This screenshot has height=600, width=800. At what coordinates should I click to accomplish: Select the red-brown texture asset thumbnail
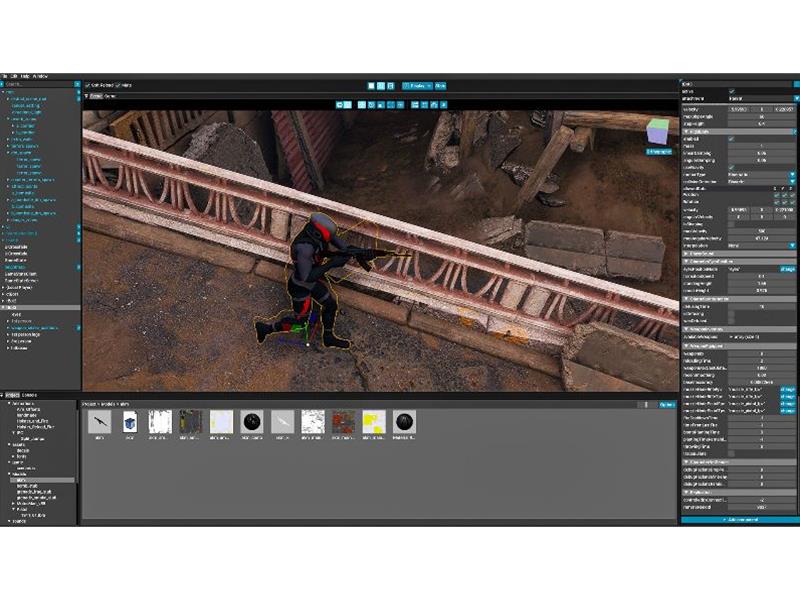343,422
